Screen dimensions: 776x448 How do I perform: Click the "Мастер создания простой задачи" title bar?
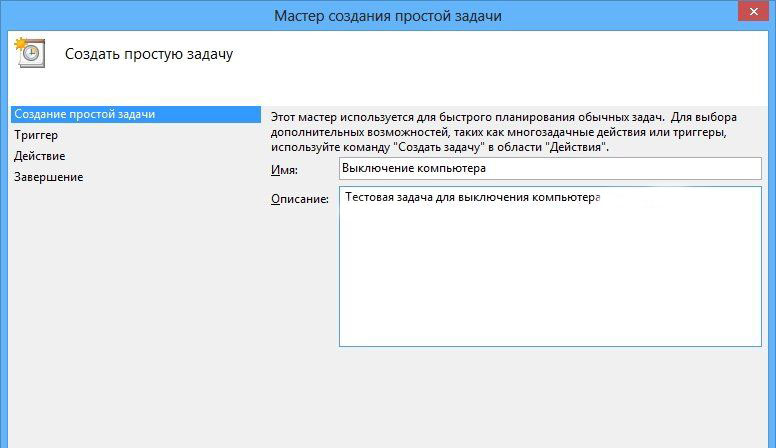388,15
